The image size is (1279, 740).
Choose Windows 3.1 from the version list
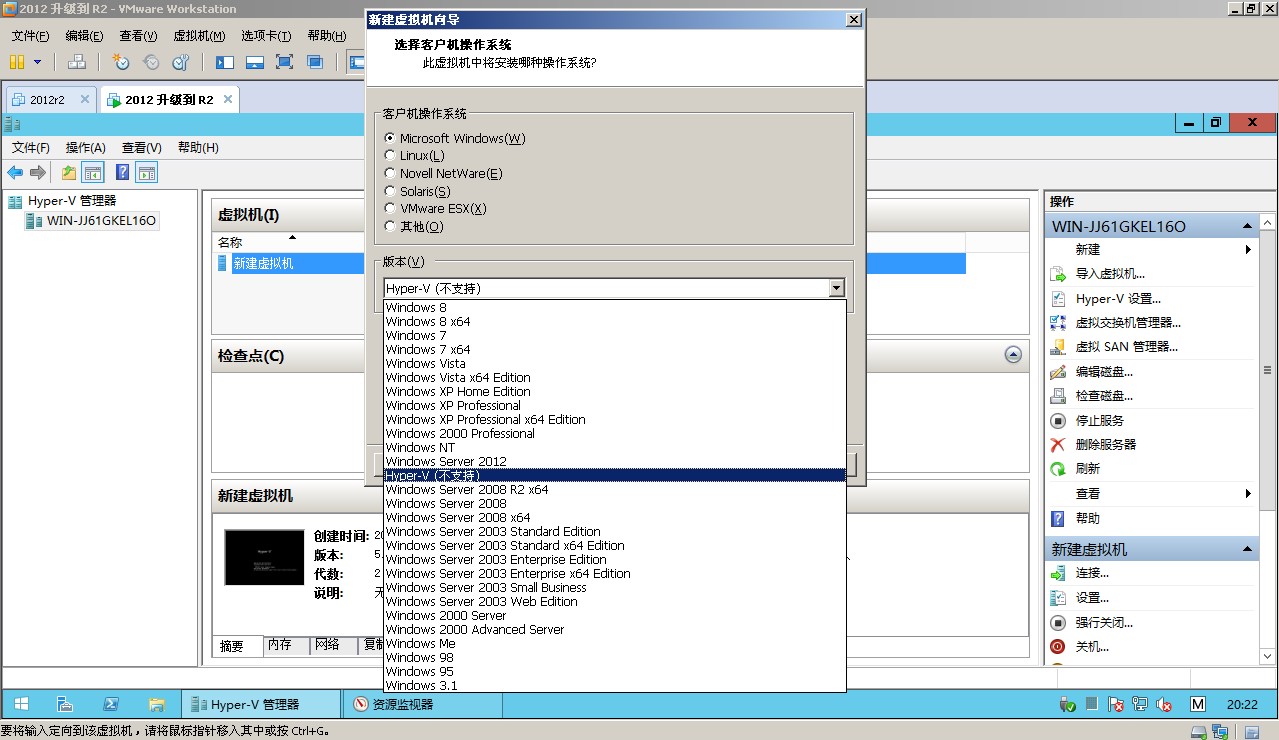point(615,685)
